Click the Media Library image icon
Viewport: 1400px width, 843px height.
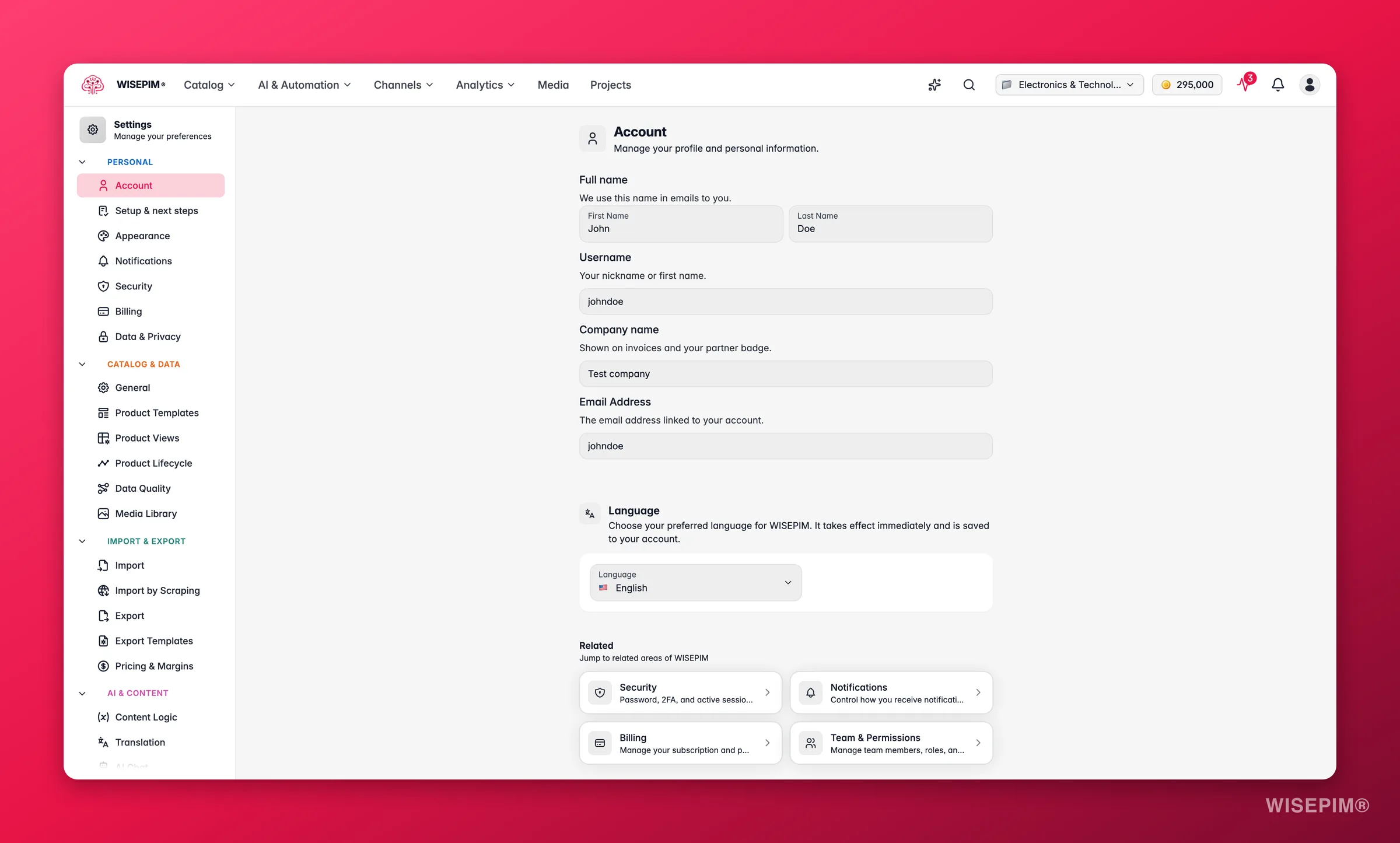click(x=103, y=513)
